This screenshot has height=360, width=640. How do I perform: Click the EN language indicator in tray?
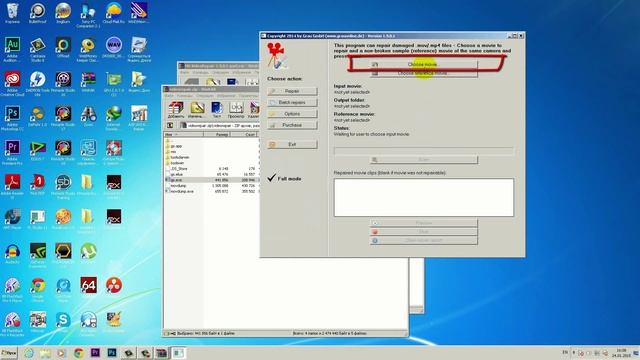click(565, 352)
